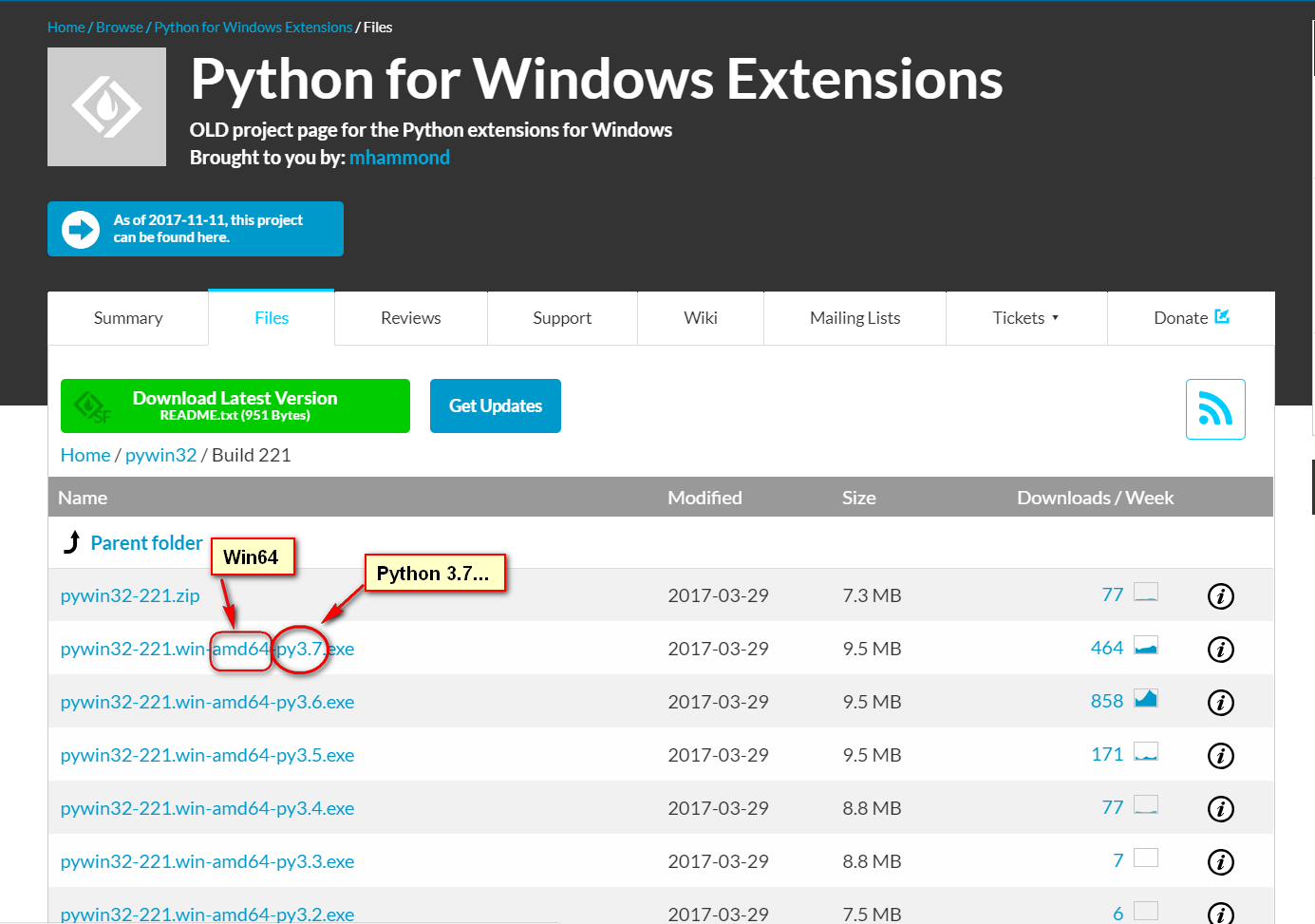Sort by the Modified column header

point(704,498)
